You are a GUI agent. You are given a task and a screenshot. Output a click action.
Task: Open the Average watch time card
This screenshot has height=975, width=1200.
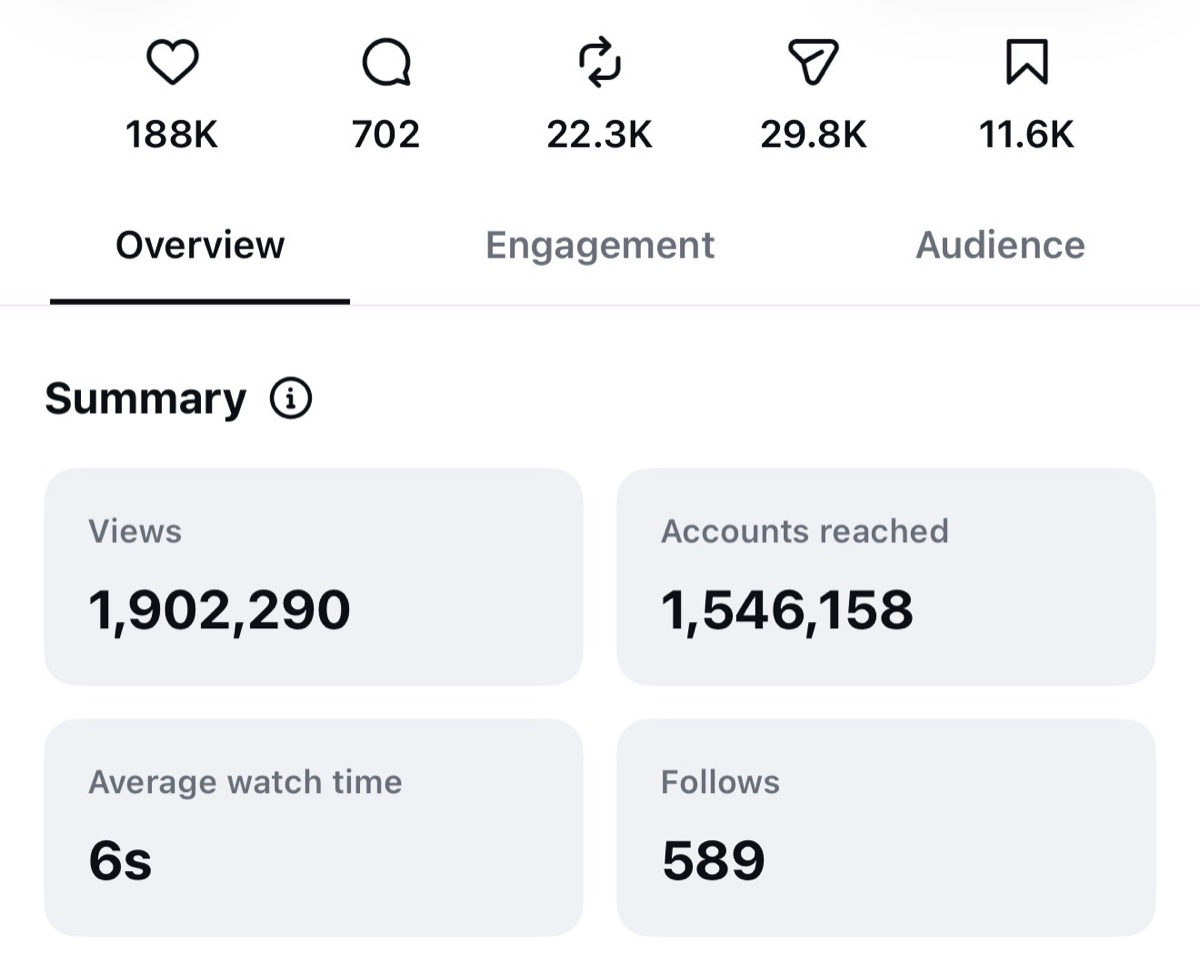coord(313,828)
